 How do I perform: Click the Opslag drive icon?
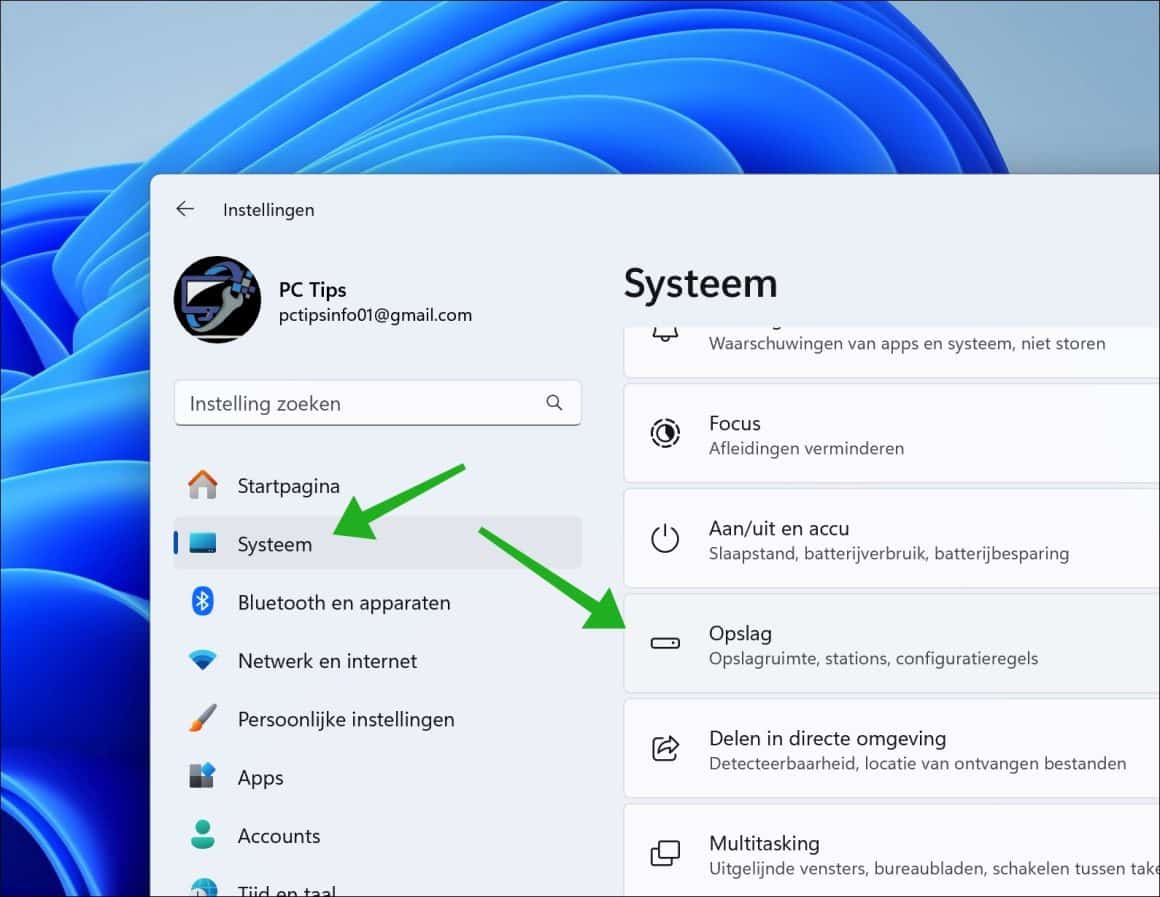point(665,643)
